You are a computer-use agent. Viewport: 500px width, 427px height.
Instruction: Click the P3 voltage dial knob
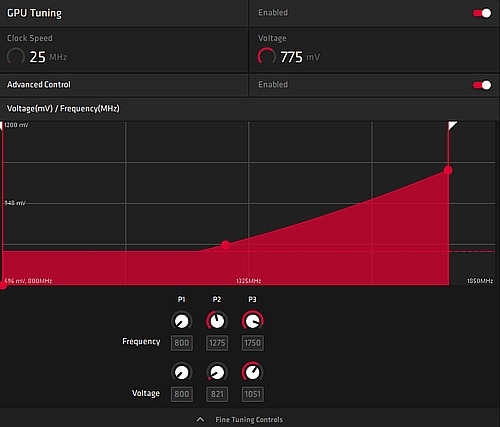click(x=253, y=372)
